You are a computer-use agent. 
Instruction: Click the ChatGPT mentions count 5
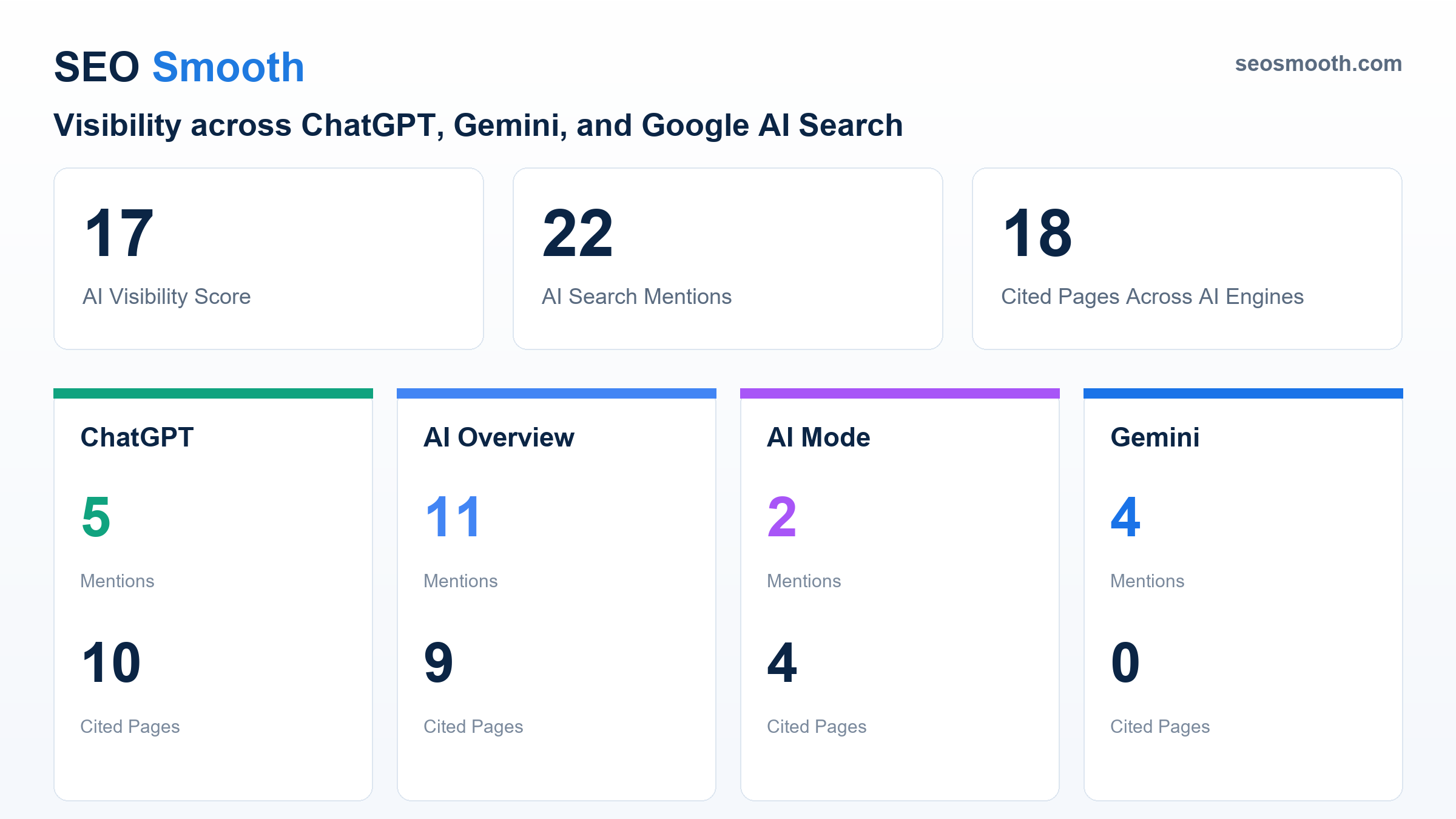(96, 517)
